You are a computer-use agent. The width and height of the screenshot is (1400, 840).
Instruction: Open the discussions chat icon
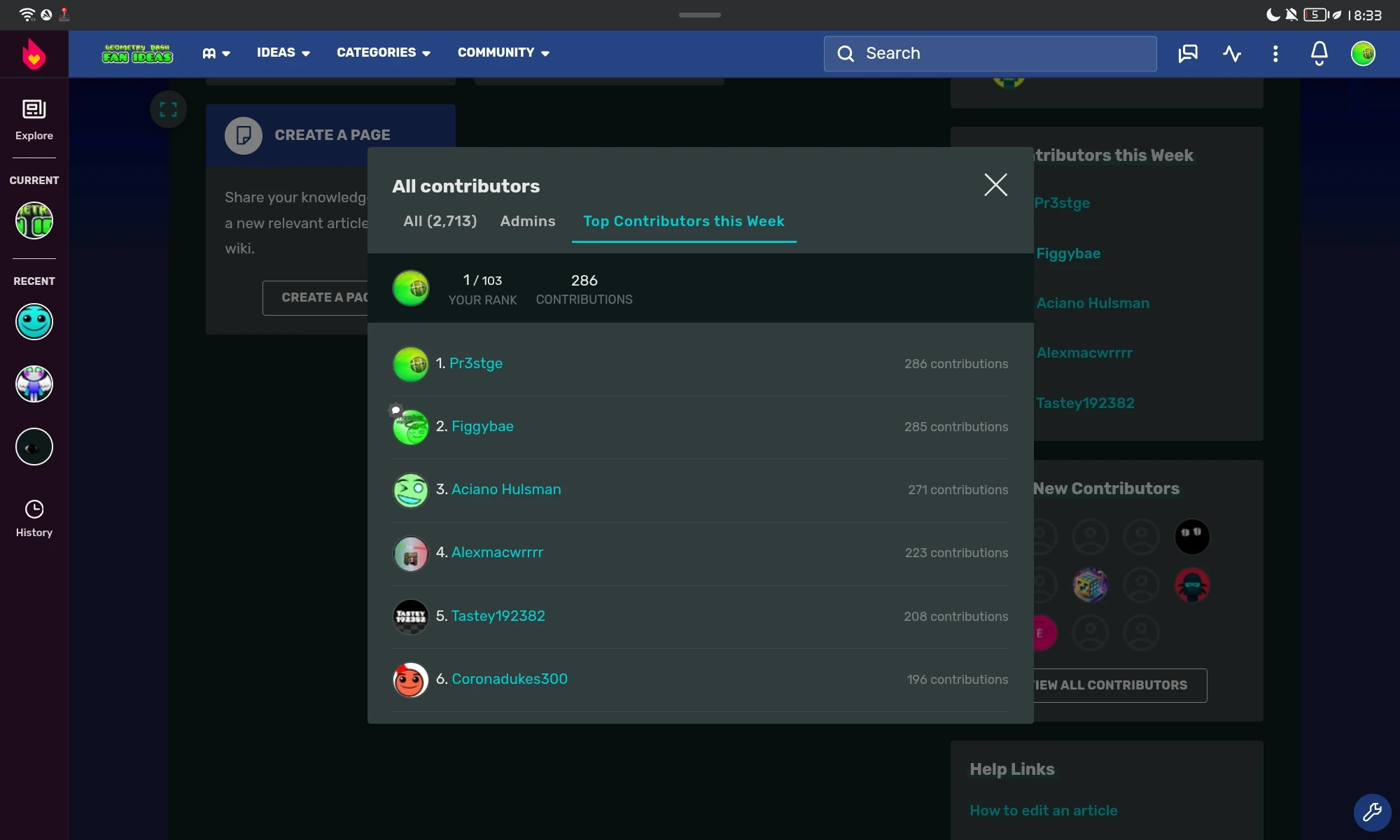(1188, 54)
